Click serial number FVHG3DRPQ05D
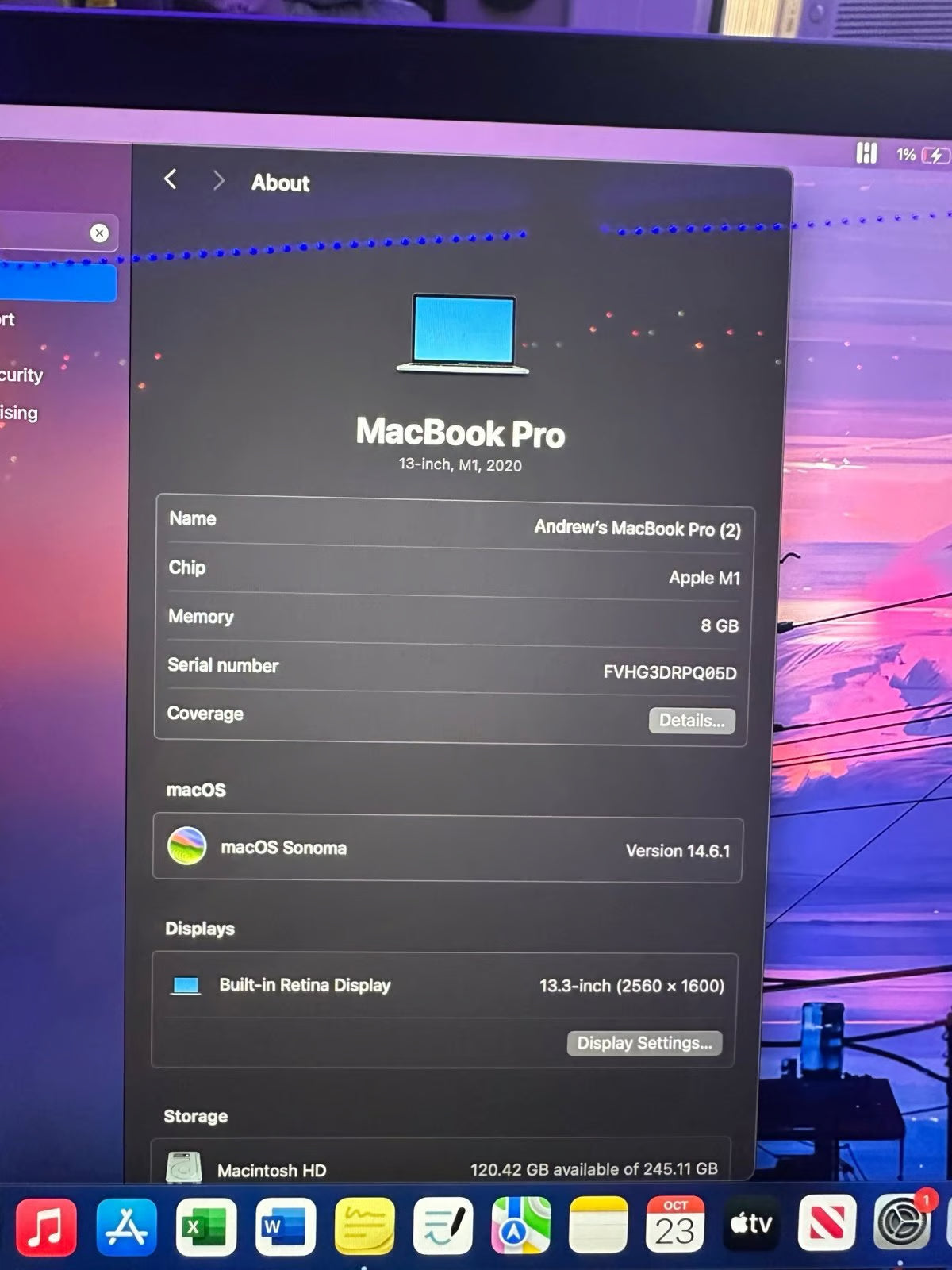 pyautogui.click(x=670, y=673)
